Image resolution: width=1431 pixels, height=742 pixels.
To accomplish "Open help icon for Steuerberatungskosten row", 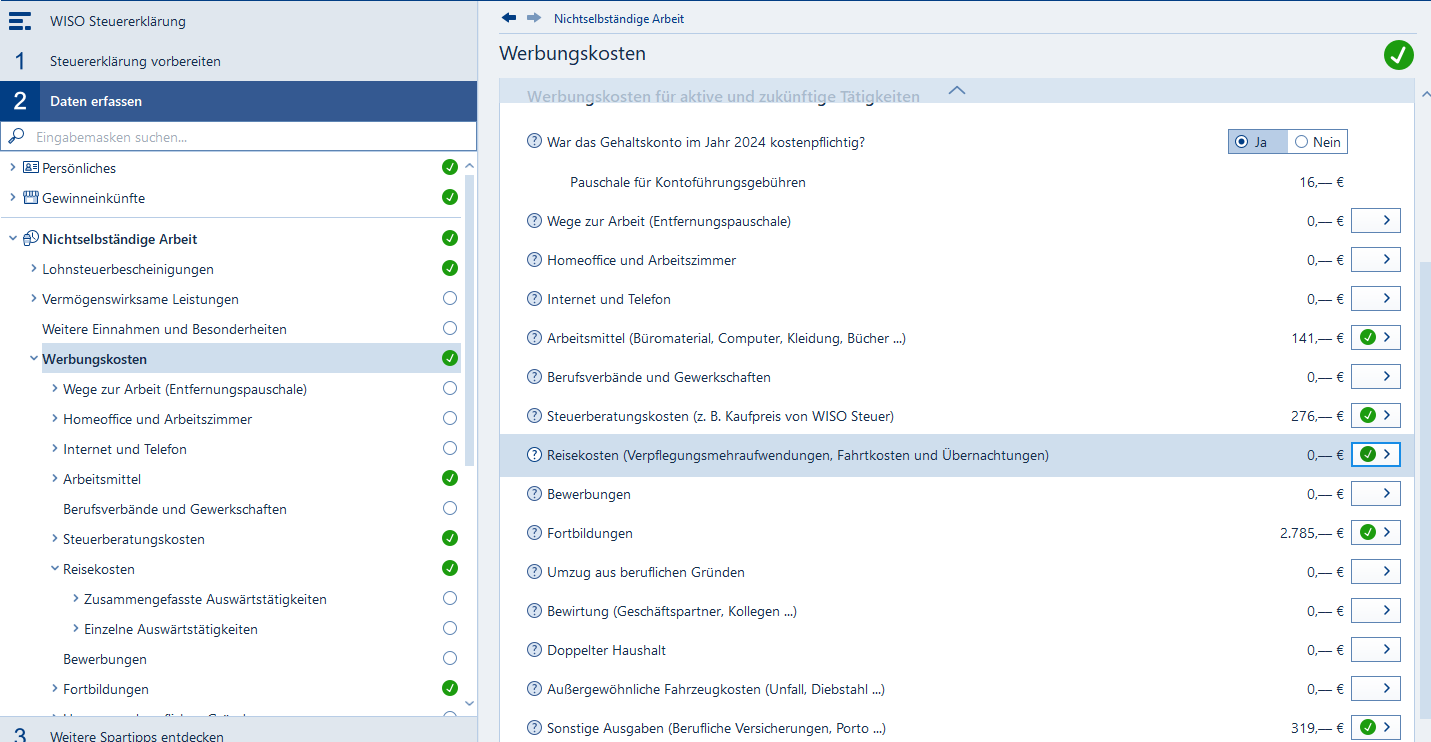I will [534, 416].
